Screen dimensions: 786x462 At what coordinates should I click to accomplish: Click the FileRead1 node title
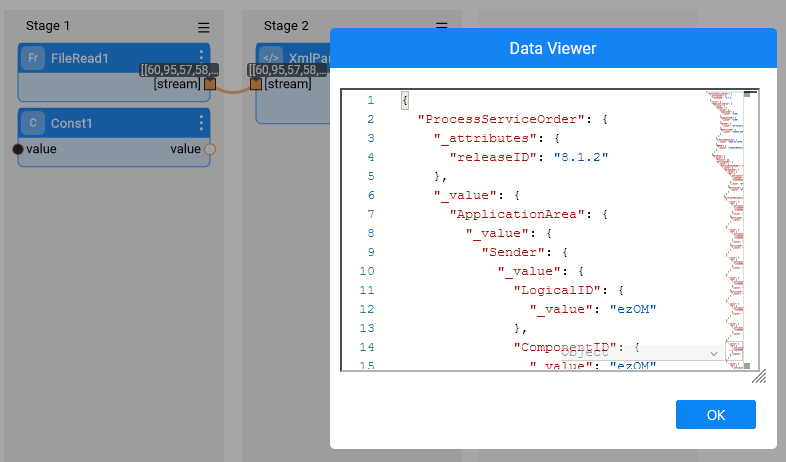80,58
